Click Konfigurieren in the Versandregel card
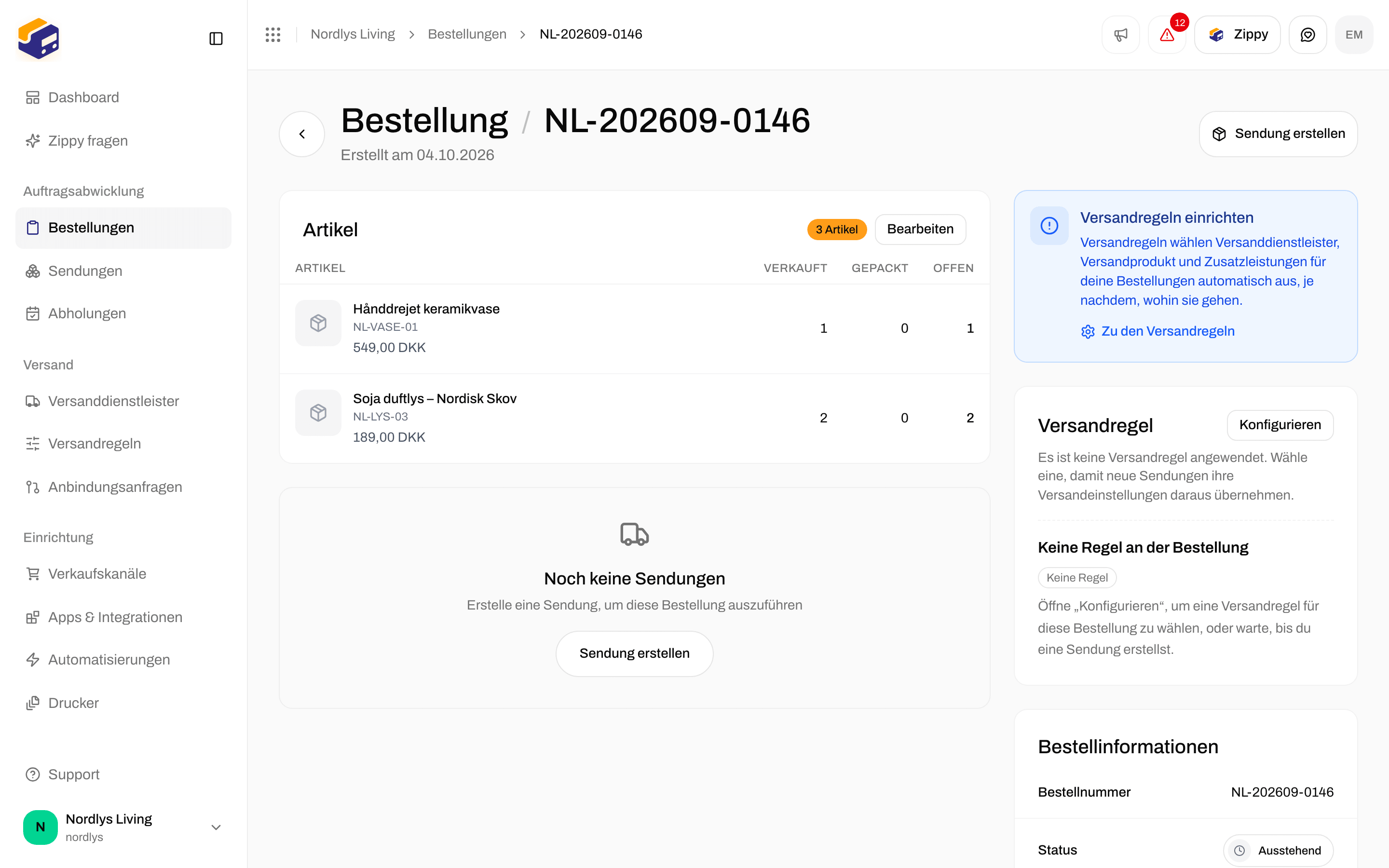Viewport: 1389px width, 868px height. [x=1280, y=425]
